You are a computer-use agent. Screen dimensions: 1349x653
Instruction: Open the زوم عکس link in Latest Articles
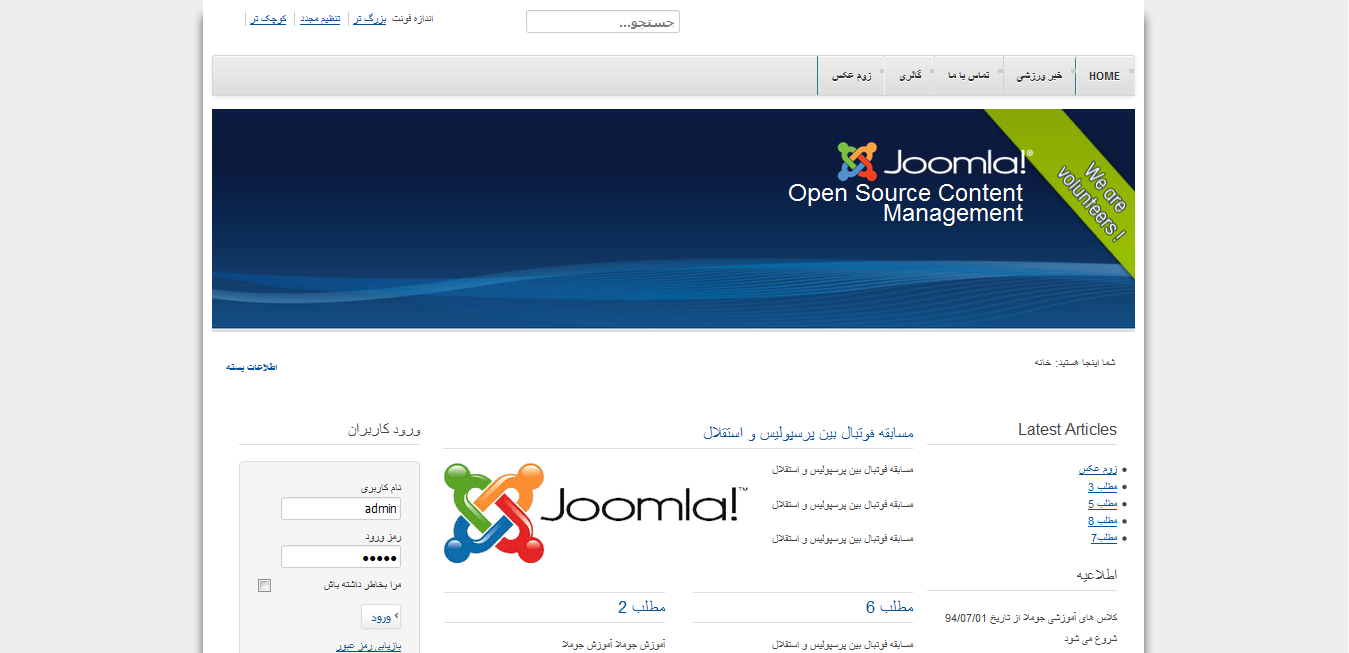click(1098, 469)
